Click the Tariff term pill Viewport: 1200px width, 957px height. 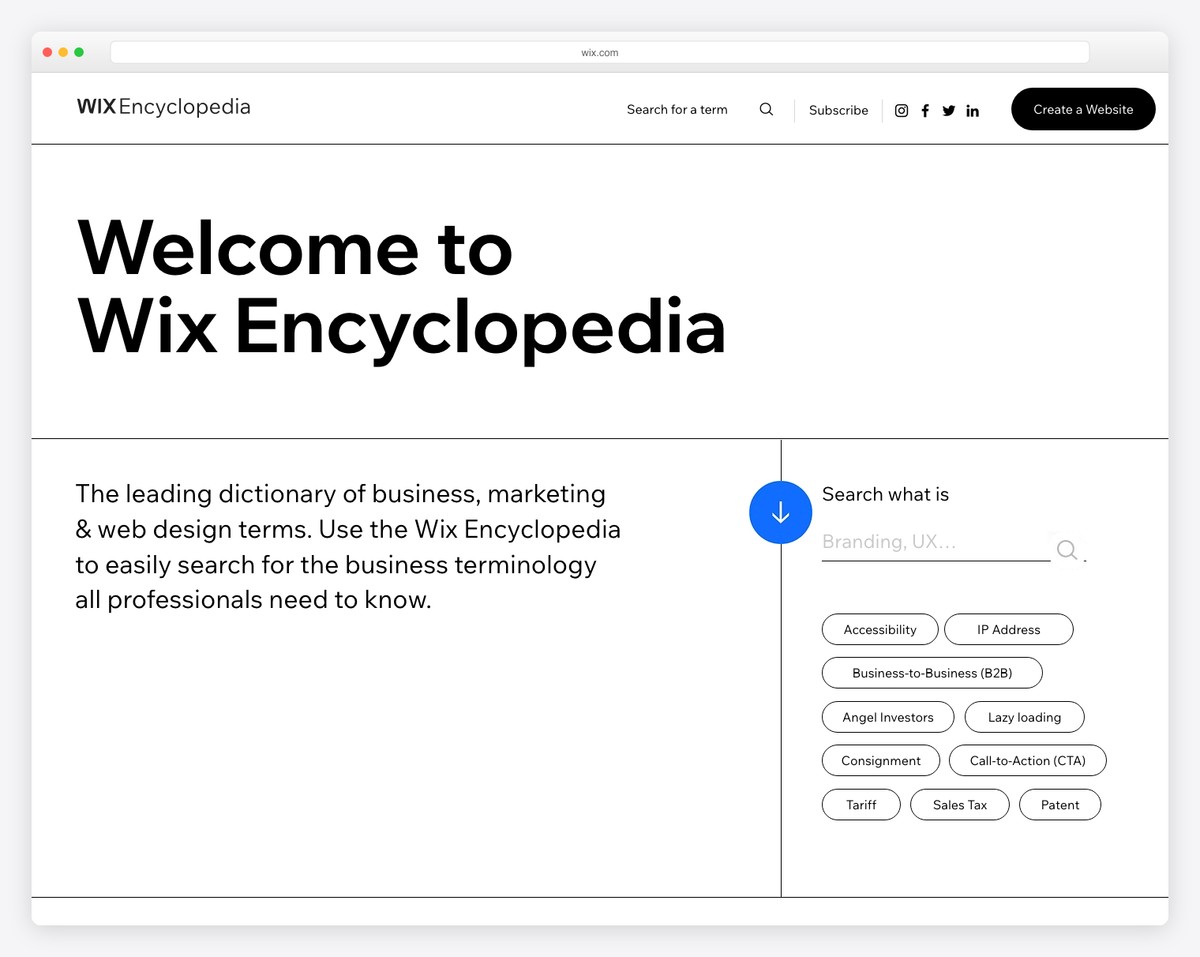click(x=860, y=804)
